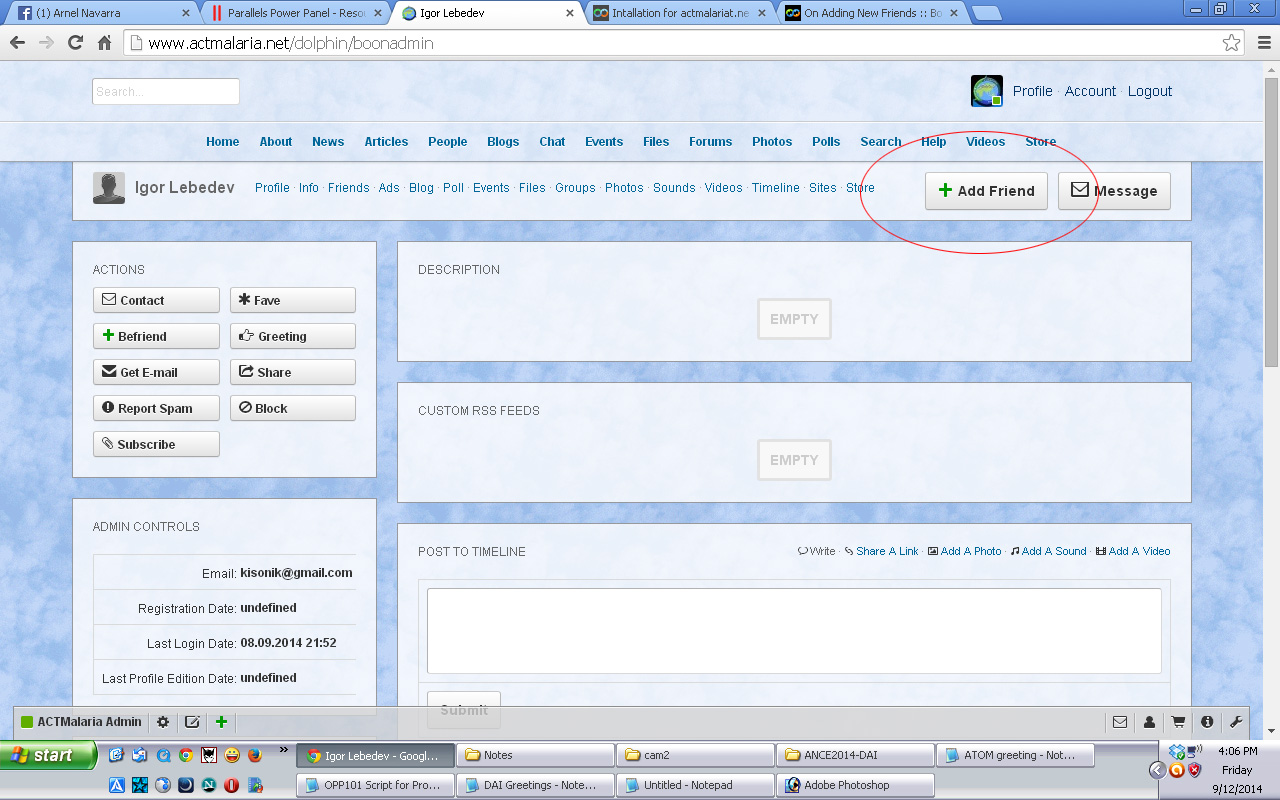Click the new tab button in Chrome
Screen dimensions: 1280x800
pyautogui.click(x=986, y=13)
